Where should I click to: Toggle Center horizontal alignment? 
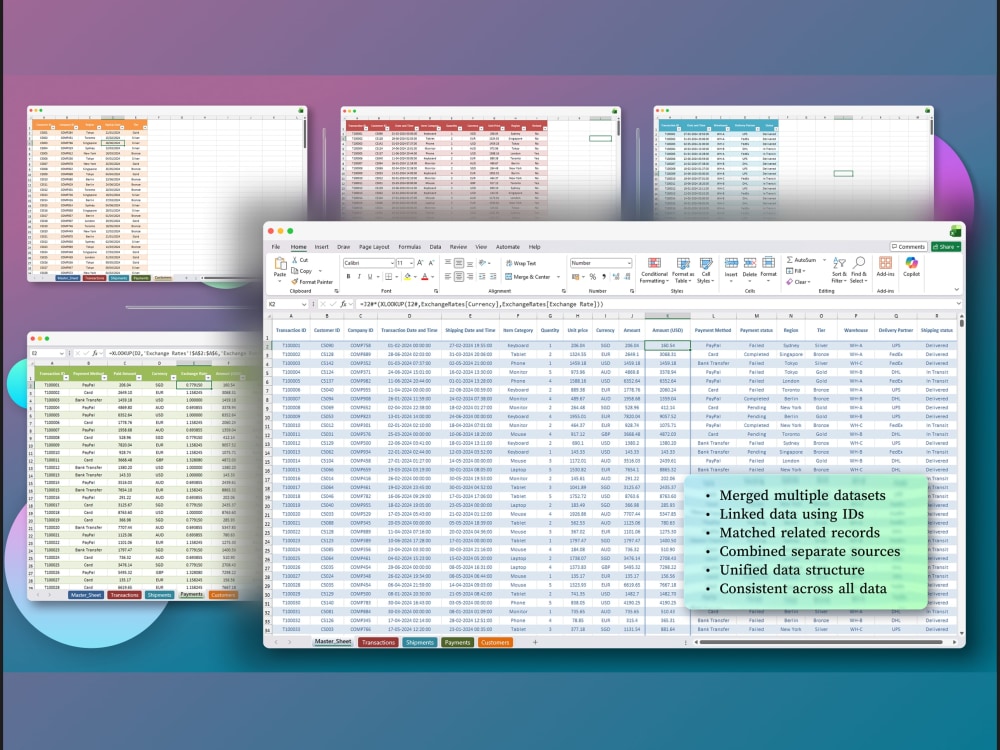(x=459, y=276)
